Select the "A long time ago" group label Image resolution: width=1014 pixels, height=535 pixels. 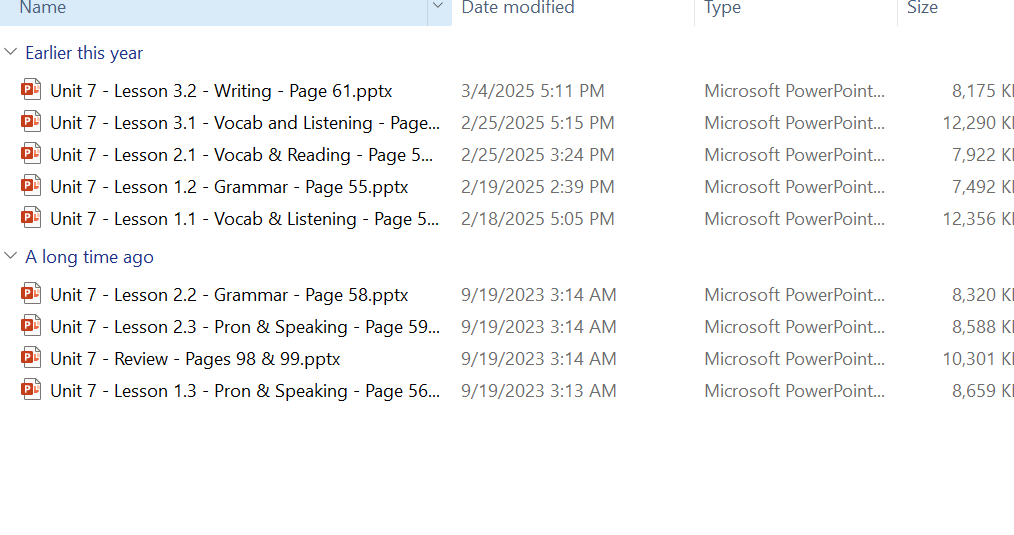tap(89, 257)
